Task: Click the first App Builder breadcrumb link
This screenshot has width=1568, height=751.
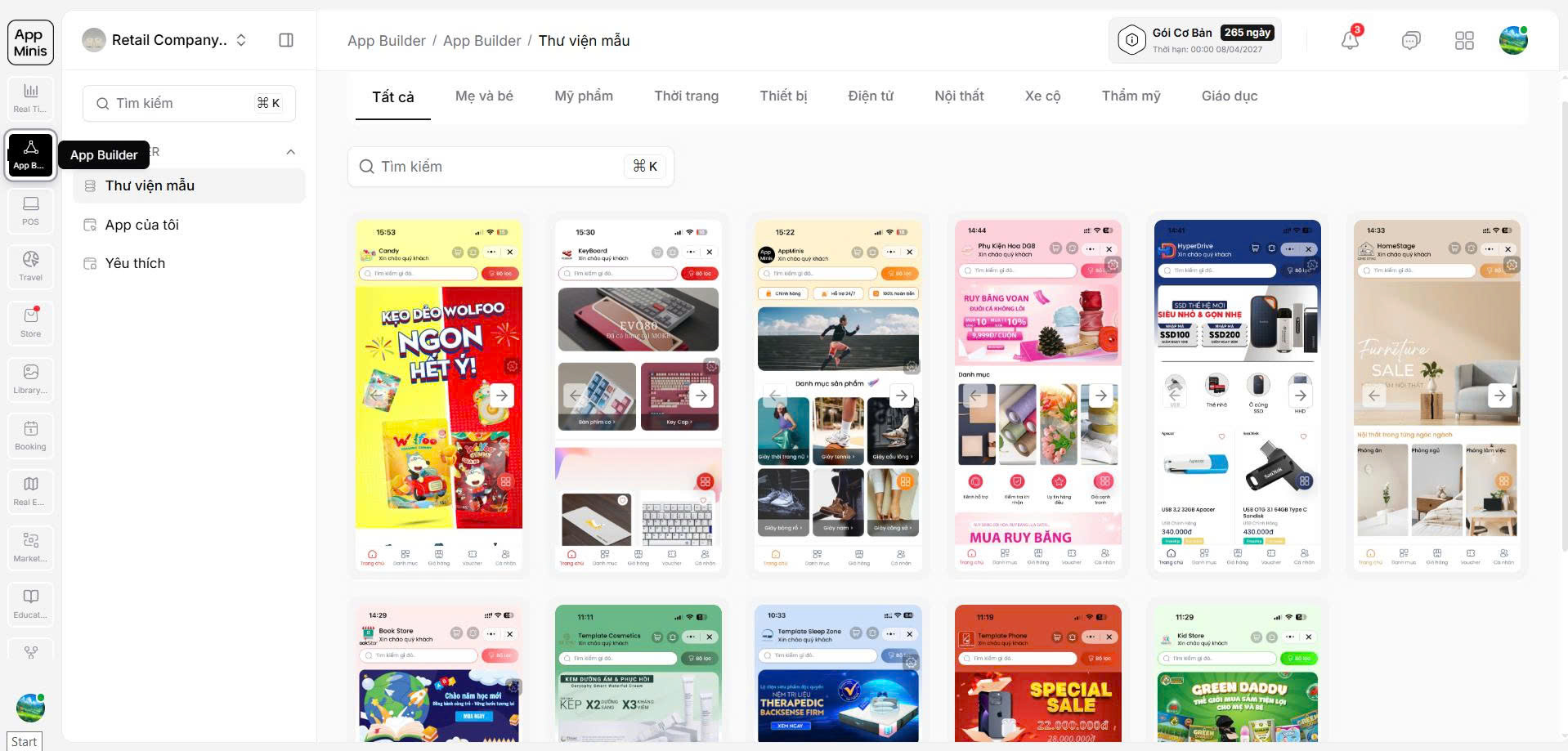Action: (387, 41)
